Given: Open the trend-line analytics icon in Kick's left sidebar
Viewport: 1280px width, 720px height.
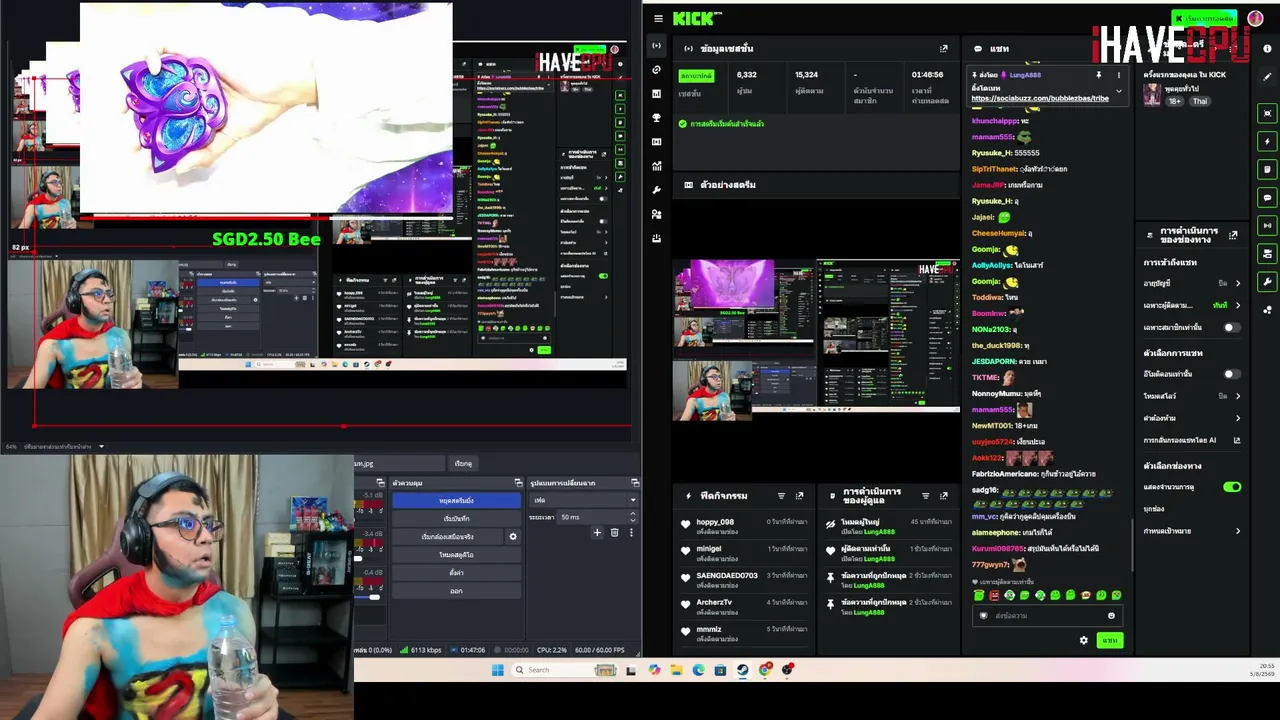Looking at the screenshot, I should [656, 166].
